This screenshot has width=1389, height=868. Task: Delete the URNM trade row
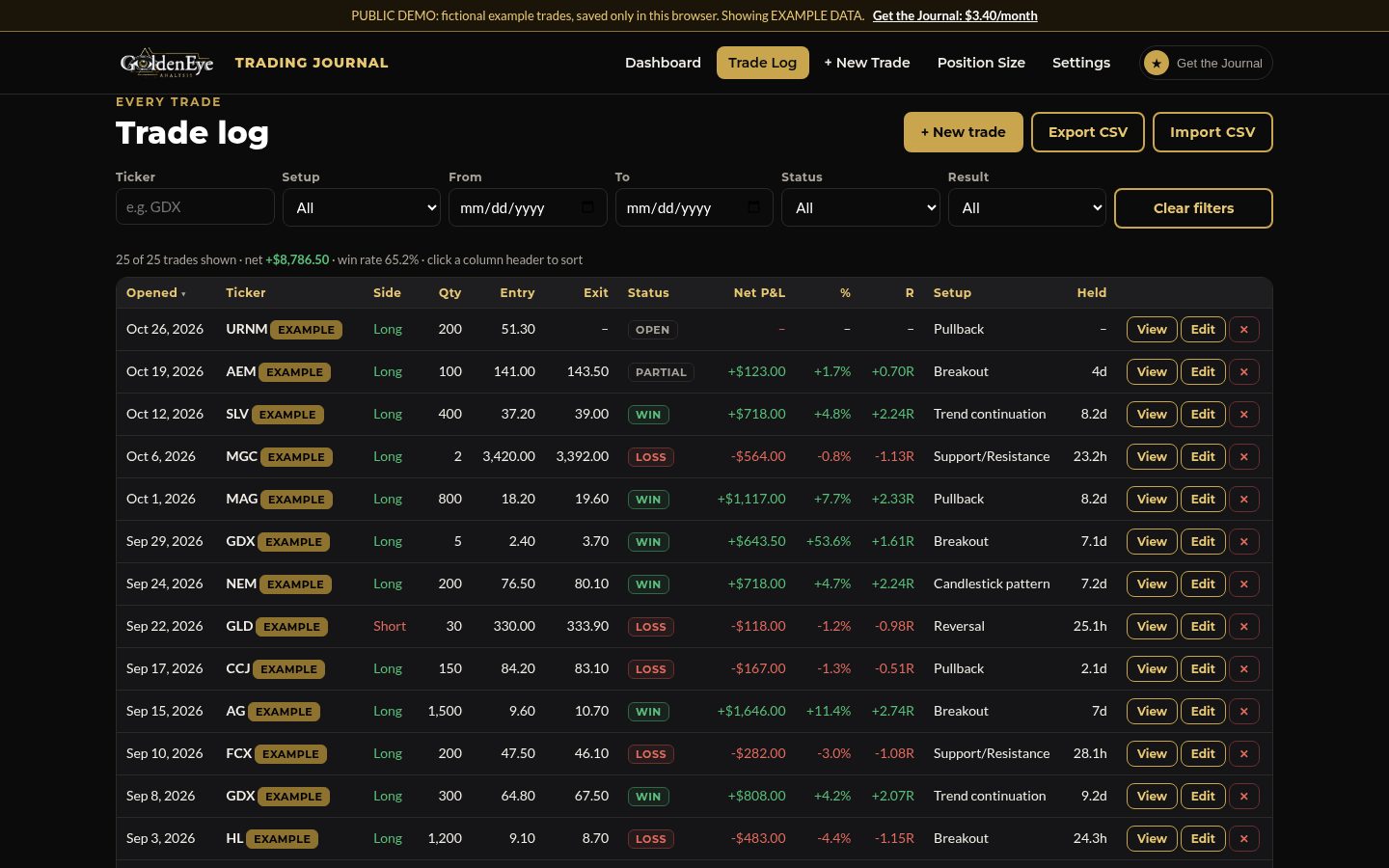pyautogui.click(x=1244, y=330)
